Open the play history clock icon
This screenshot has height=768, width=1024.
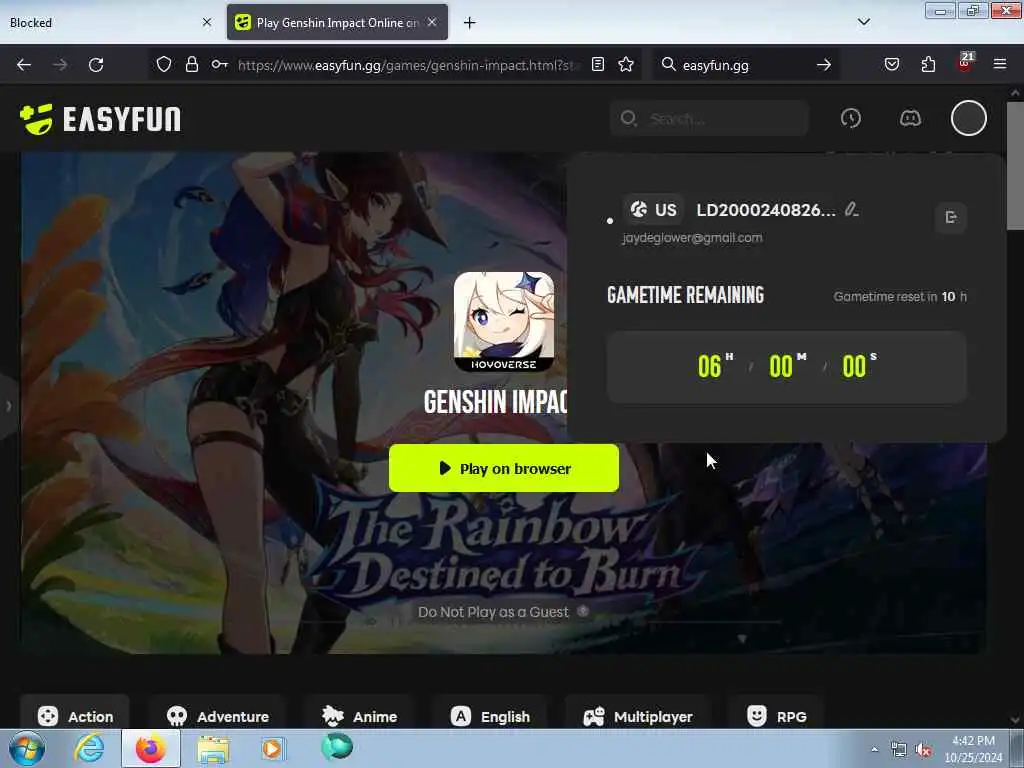point(850,118)
